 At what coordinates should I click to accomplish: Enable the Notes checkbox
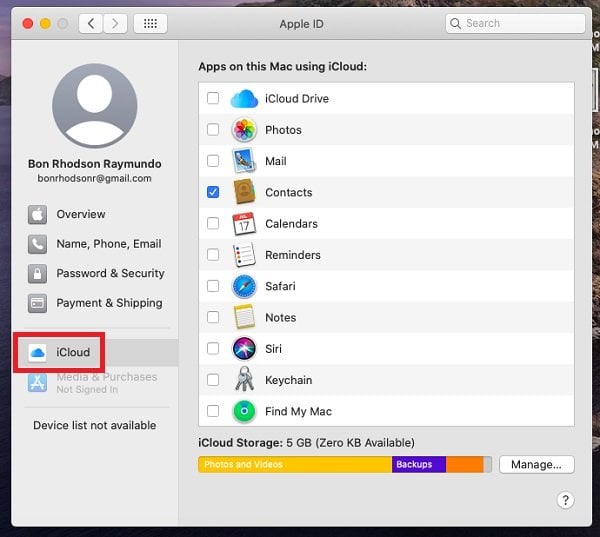coord(213,317)
